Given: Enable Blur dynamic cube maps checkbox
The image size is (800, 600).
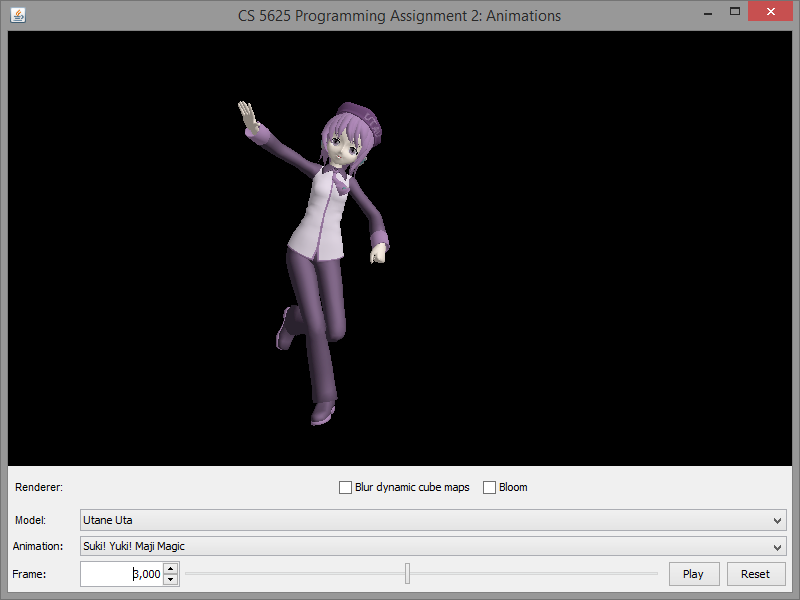Looking at the screenshot, I should [346, 488].
